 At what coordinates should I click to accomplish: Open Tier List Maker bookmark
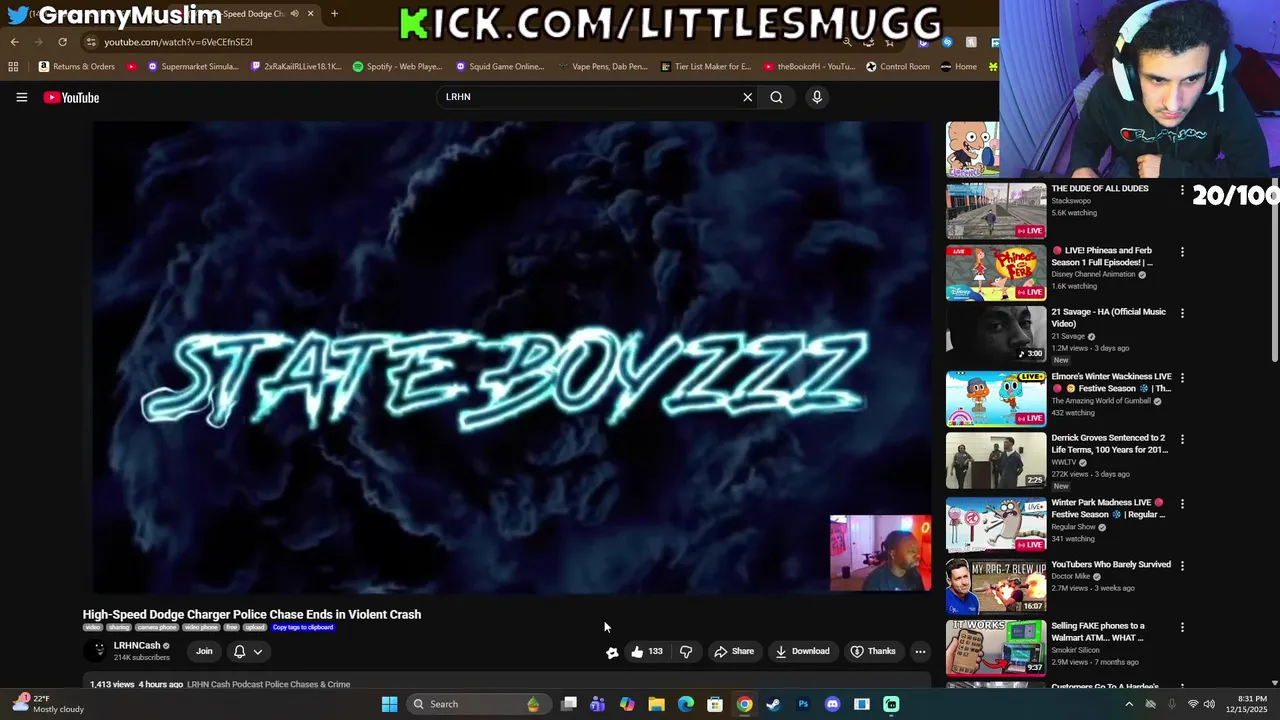pyautogui.click(x=706, y=67)
